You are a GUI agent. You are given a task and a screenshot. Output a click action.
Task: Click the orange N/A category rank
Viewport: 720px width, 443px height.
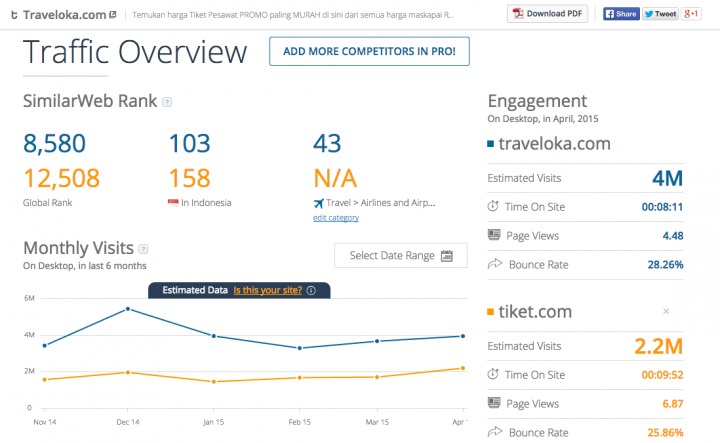point(335,178)
